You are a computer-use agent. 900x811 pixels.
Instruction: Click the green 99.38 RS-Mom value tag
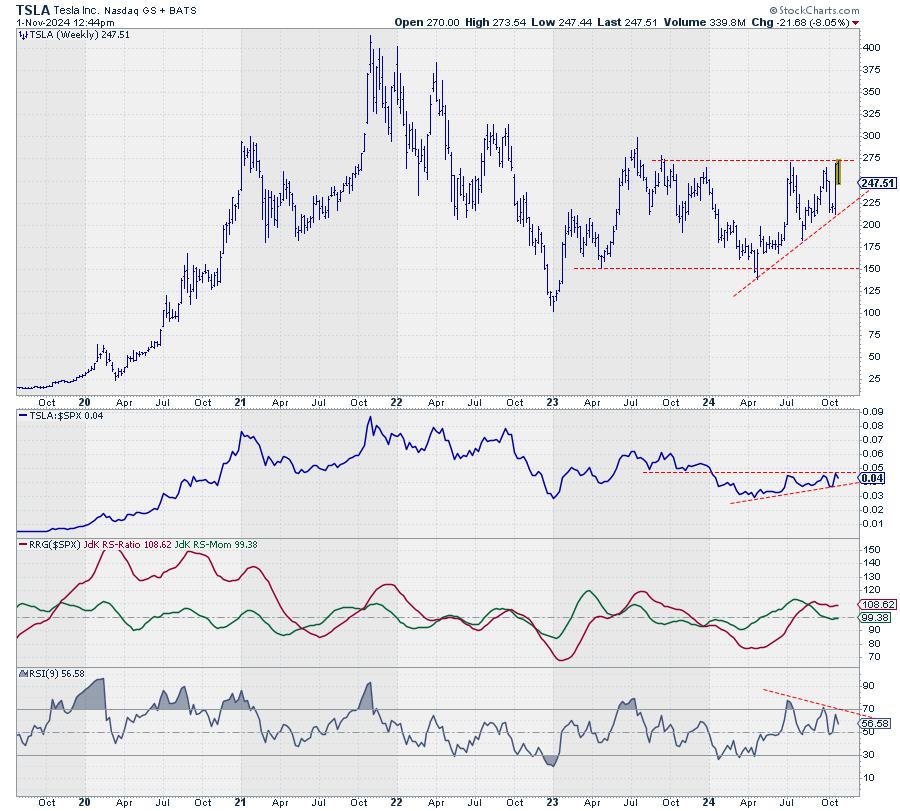pos(877,618)
